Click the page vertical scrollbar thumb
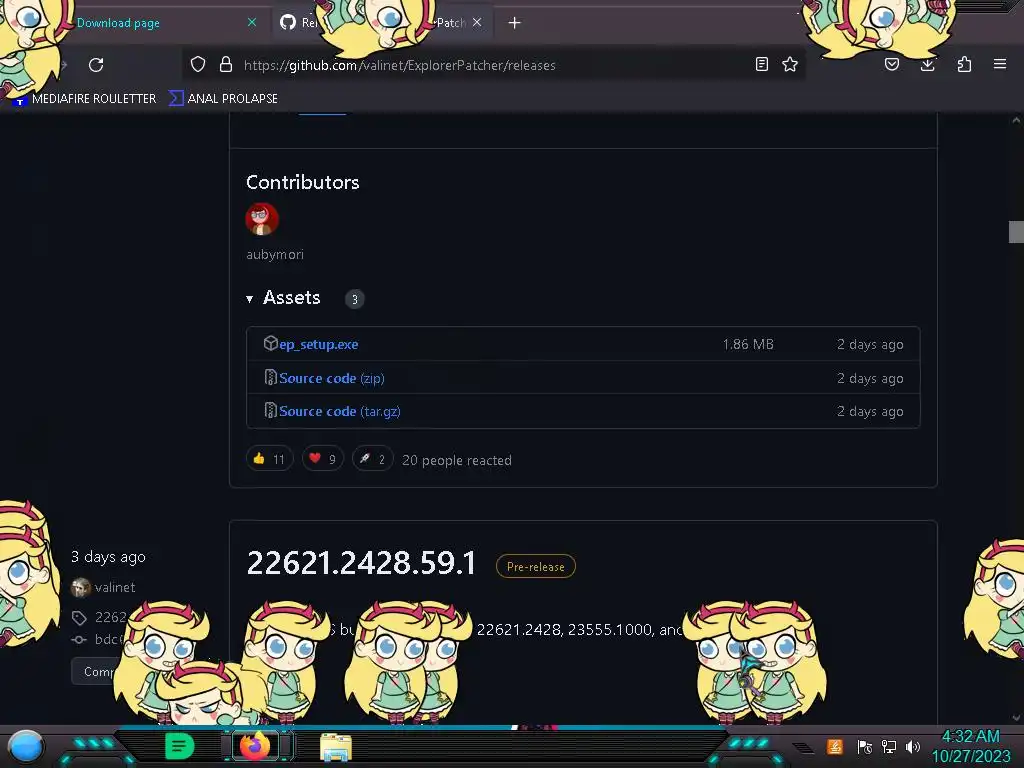Viewport: 1024px width, 768px height. pyautogui.click(x=1016, y=232)
